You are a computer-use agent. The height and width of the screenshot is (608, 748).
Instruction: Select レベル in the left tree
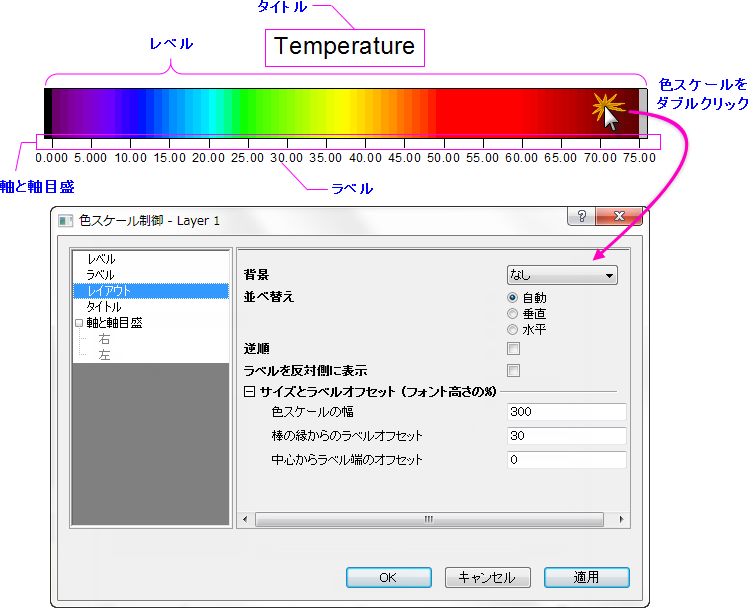point(101,259)
